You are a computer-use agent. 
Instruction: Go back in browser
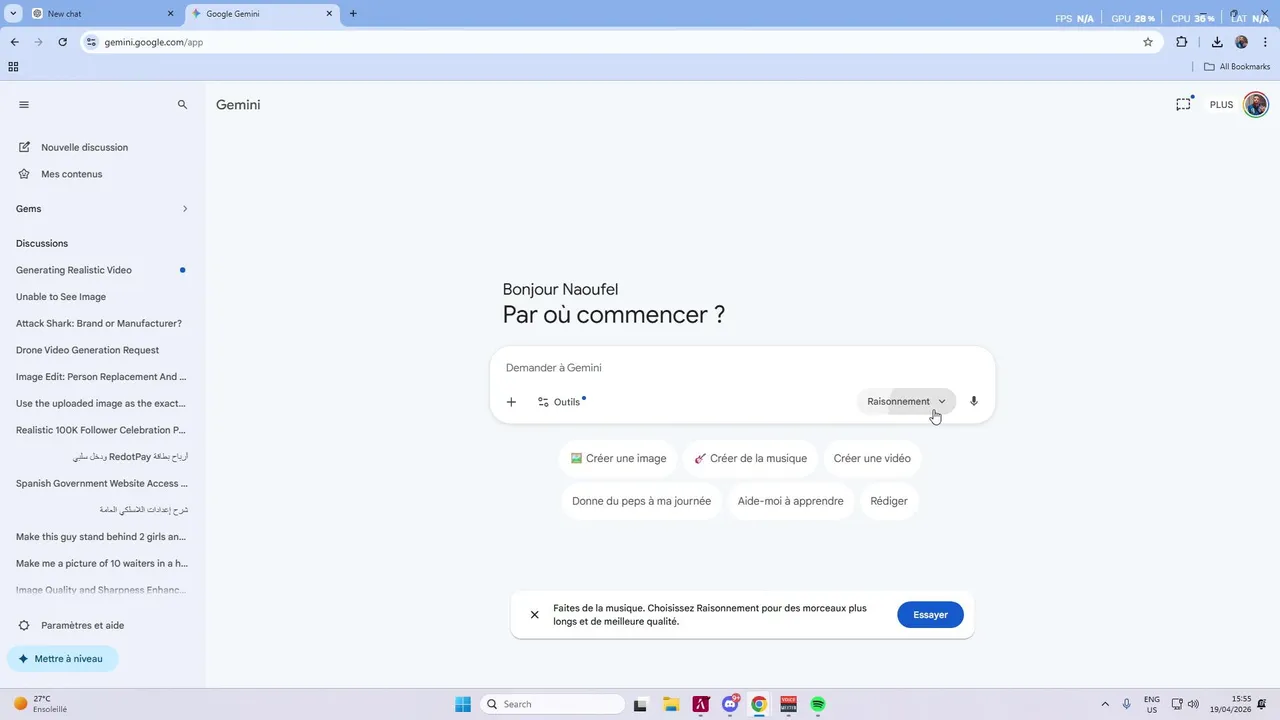click(14, 42)
